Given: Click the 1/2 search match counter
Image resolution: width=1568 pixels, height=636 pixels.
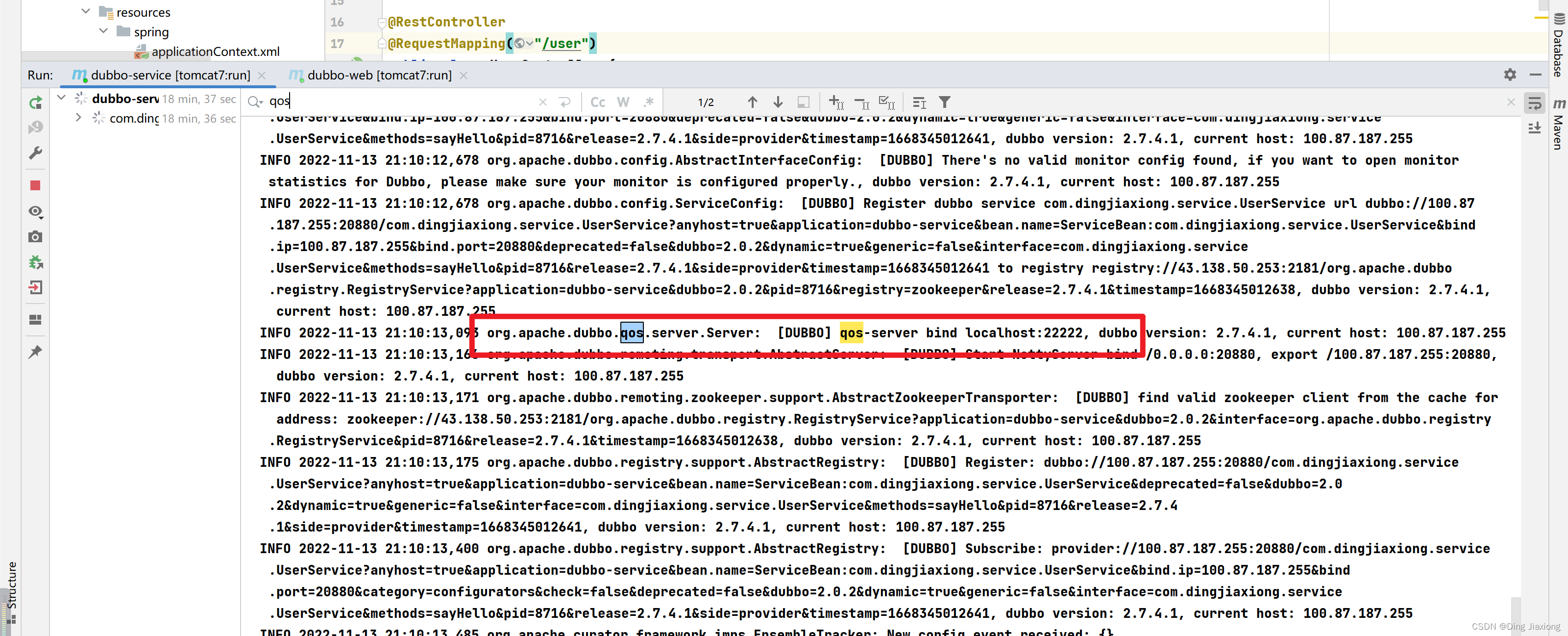Looking at the screenshot, I should pos(706,102).
